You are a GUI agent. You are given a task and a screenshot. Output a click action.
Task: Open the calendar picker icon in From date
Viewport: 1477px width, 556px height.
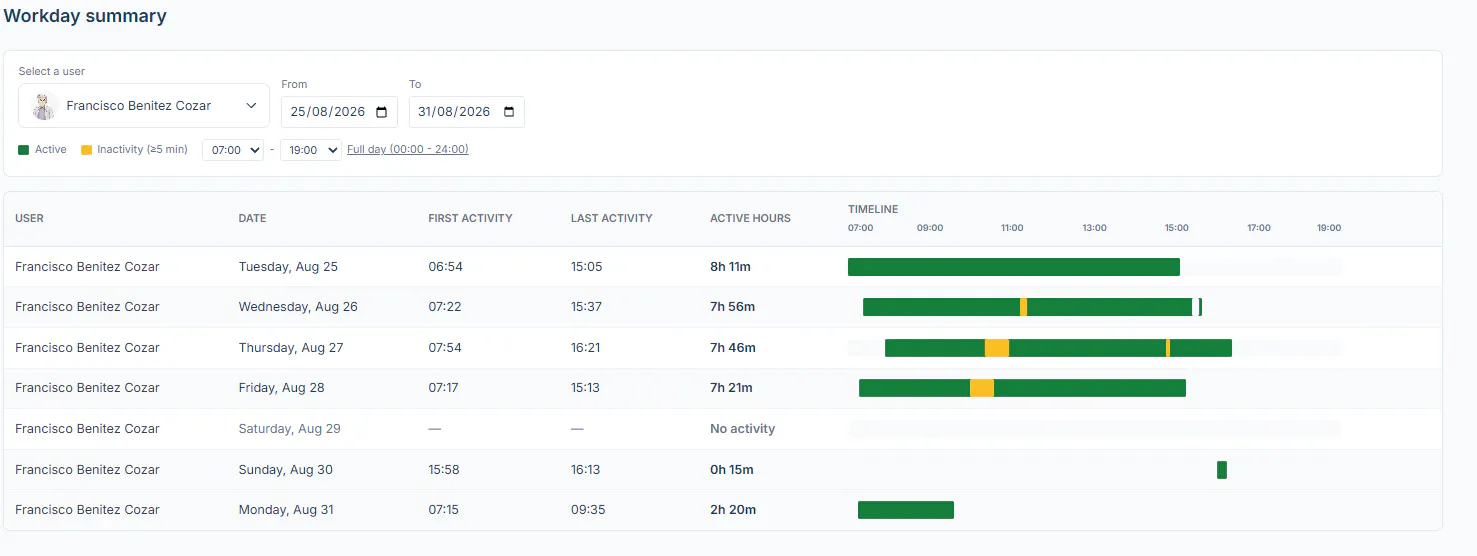[x=381, y=112]
